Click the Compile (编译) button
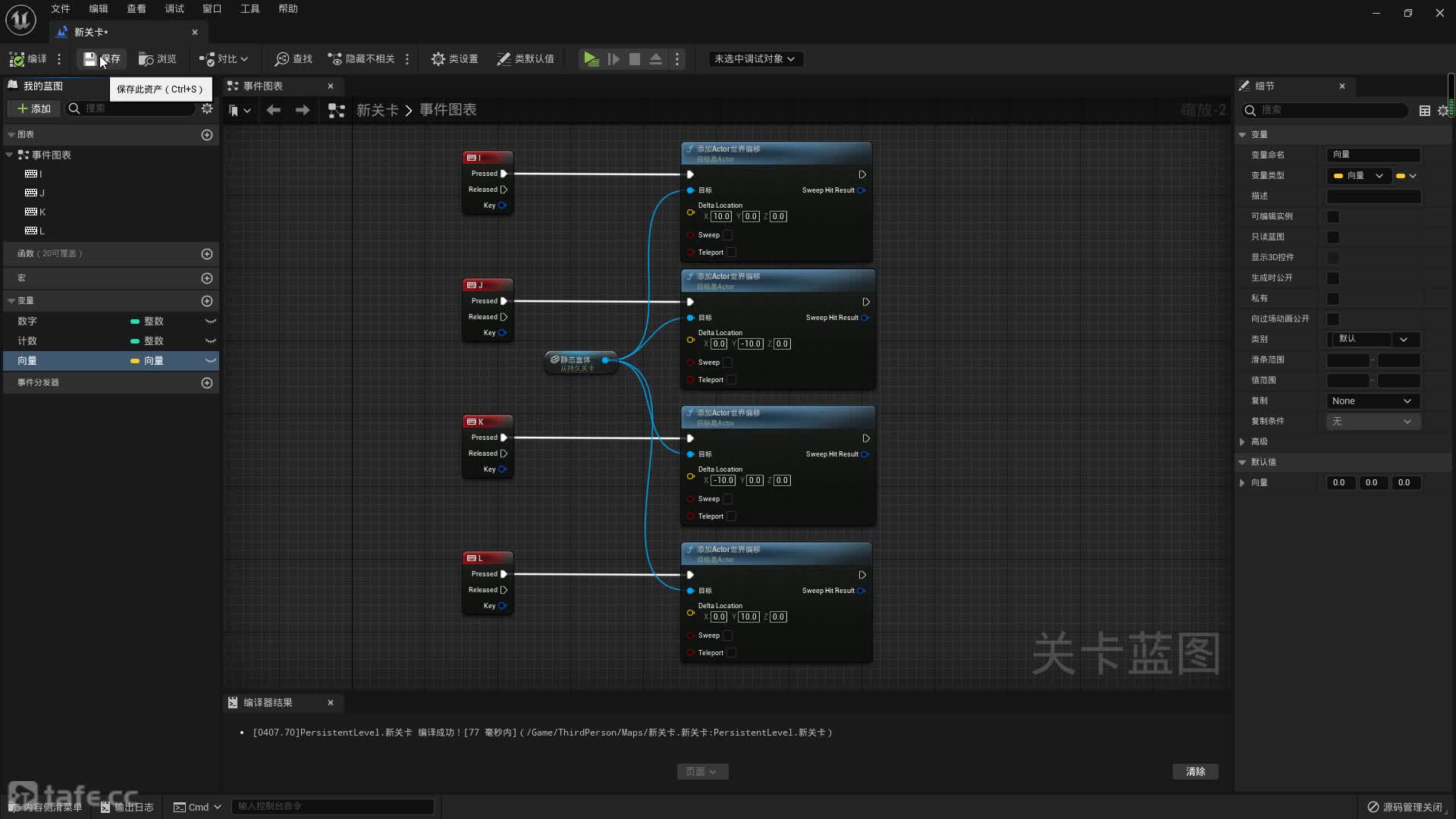 point(27,59)
